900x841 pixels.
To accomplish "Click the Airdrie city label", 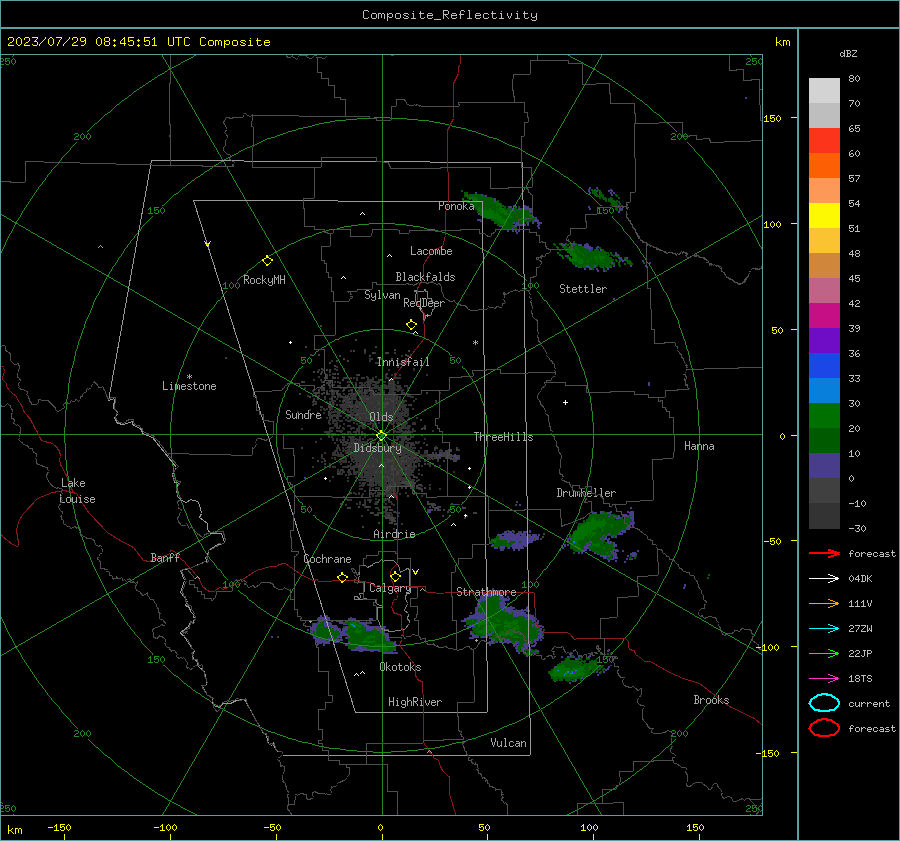I will (x=394, y=534).
